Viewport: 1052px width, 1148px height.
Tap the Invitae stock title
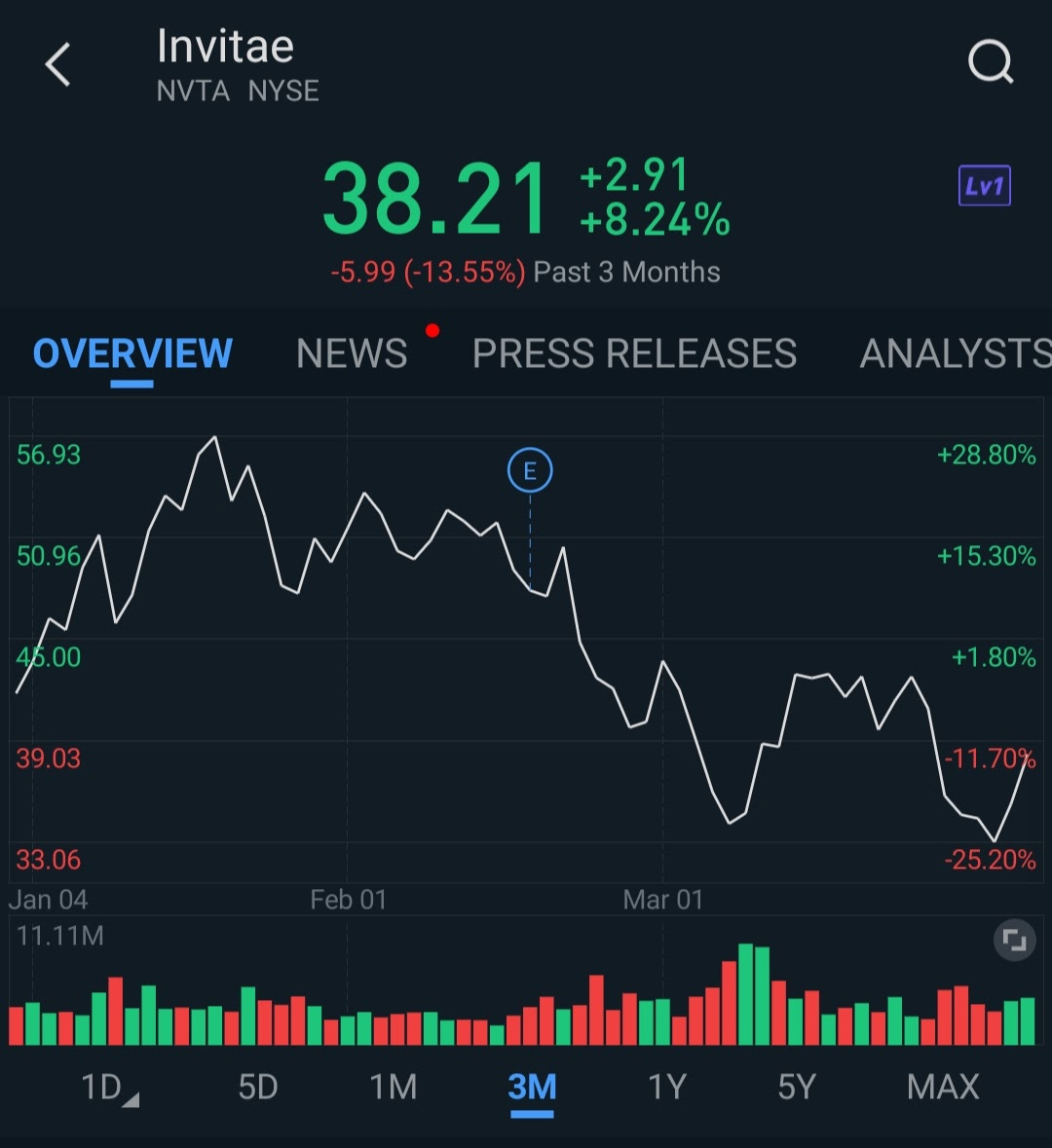pyautogui.click(x=226, y=47)
